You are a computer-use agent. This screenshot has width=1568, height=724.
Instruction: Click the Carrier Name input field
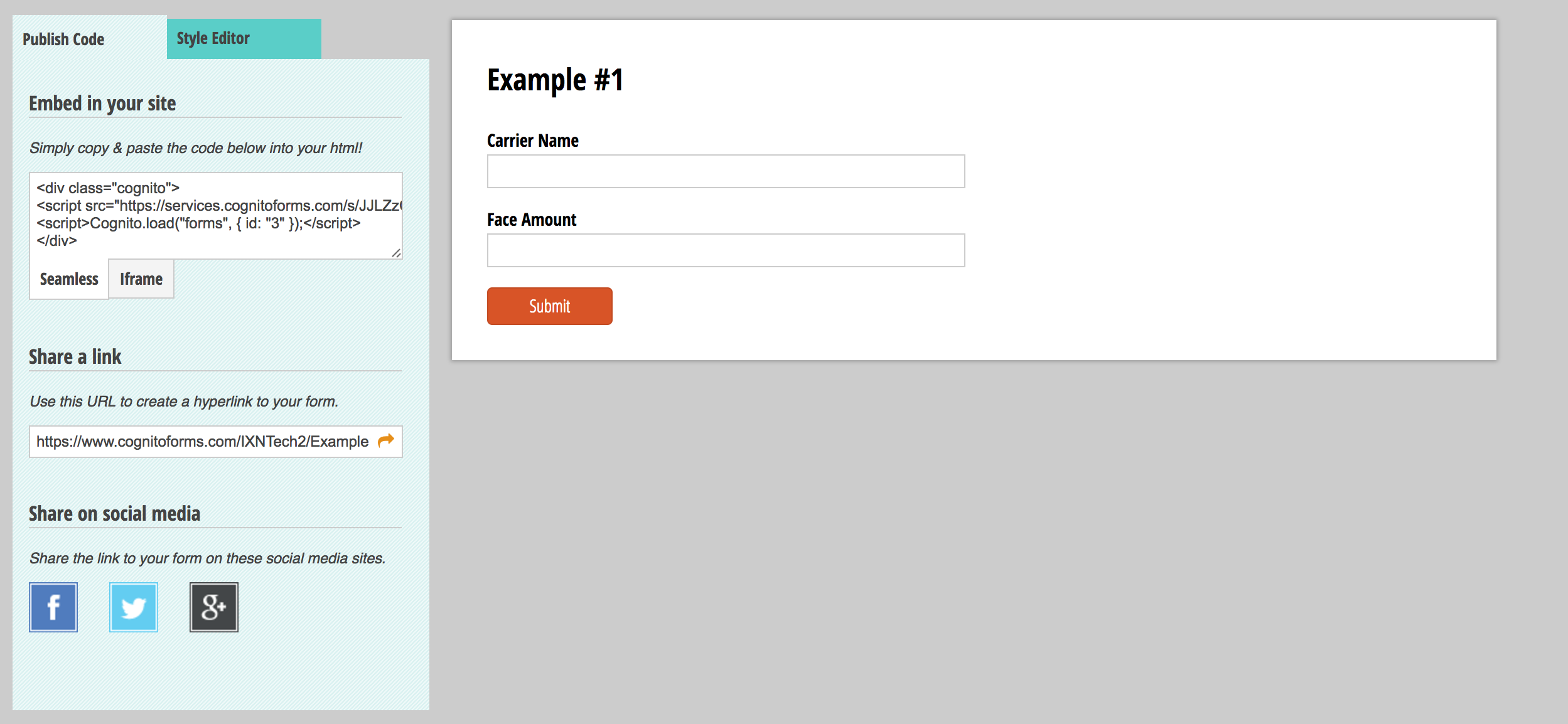(x=726, y=171)
